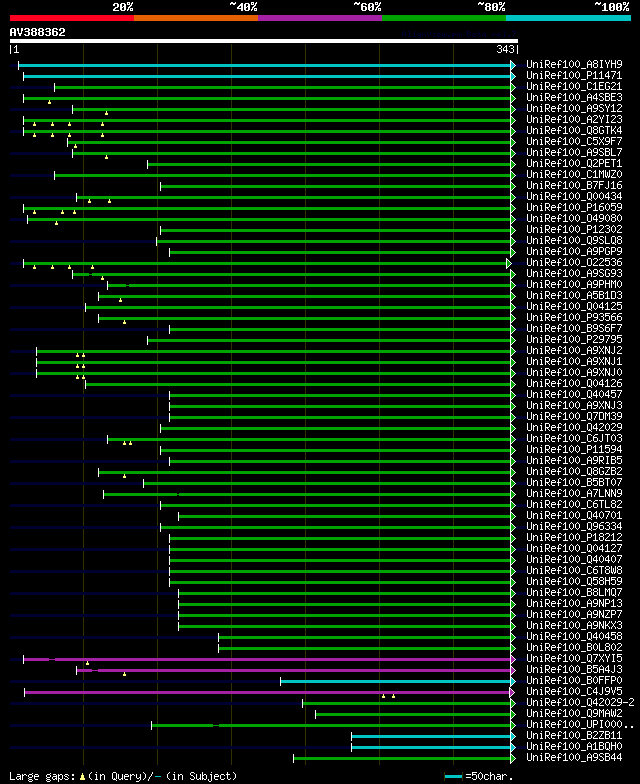The height and width of the screenshot is (784, 640).
Task: Click the cyan ~100% identity color bar
Action: 568,18
